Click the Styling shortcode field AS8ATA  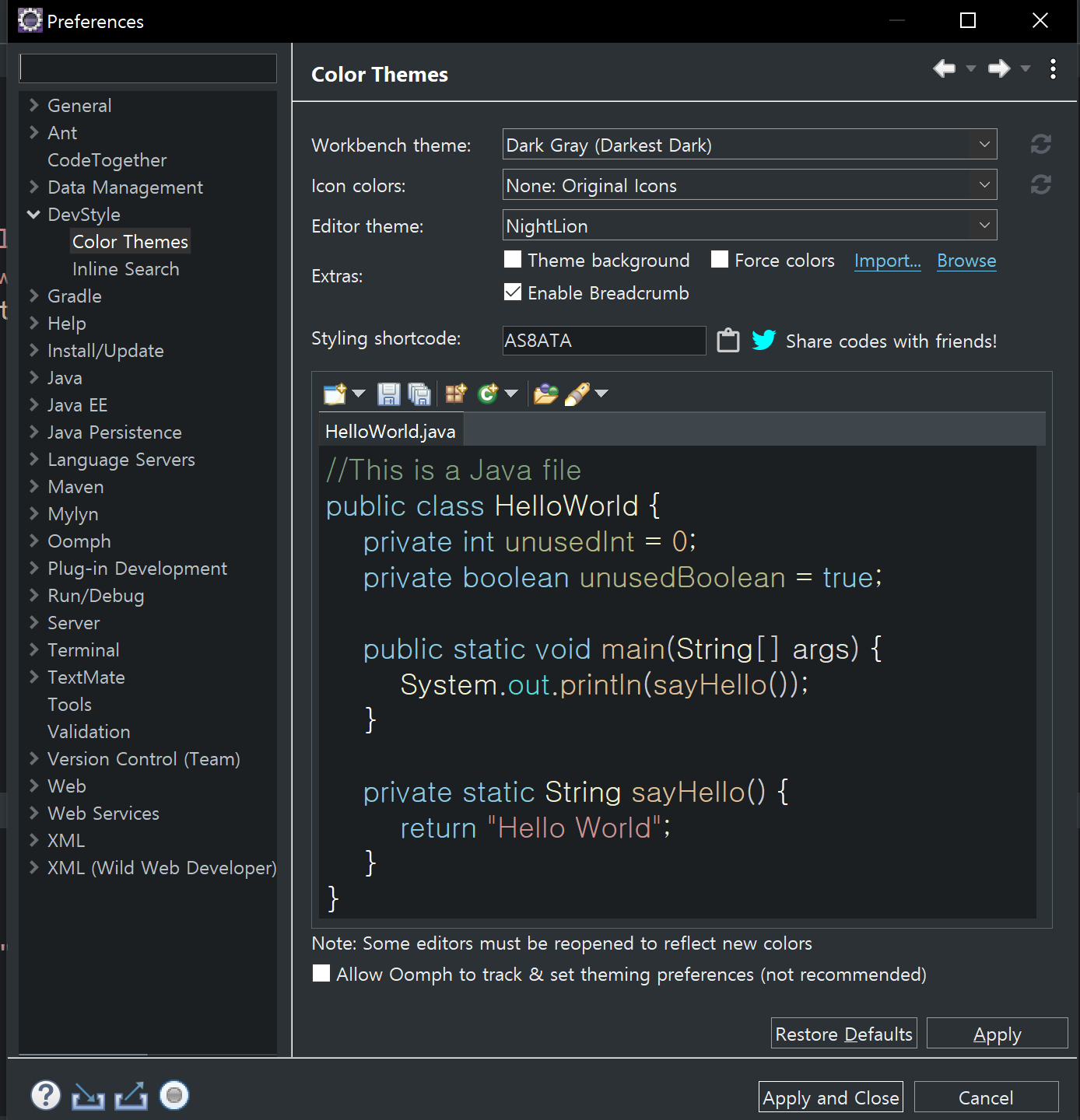(x=605, y=341)
